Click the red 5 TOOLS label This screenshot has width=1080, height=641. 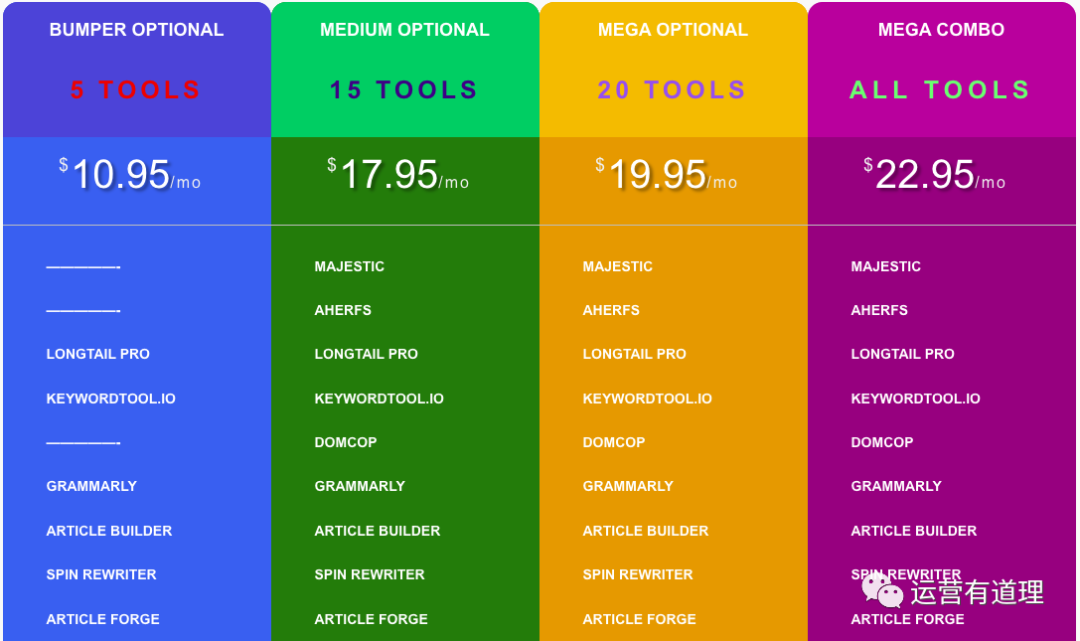pyautogui.click(x=135, y=90)
